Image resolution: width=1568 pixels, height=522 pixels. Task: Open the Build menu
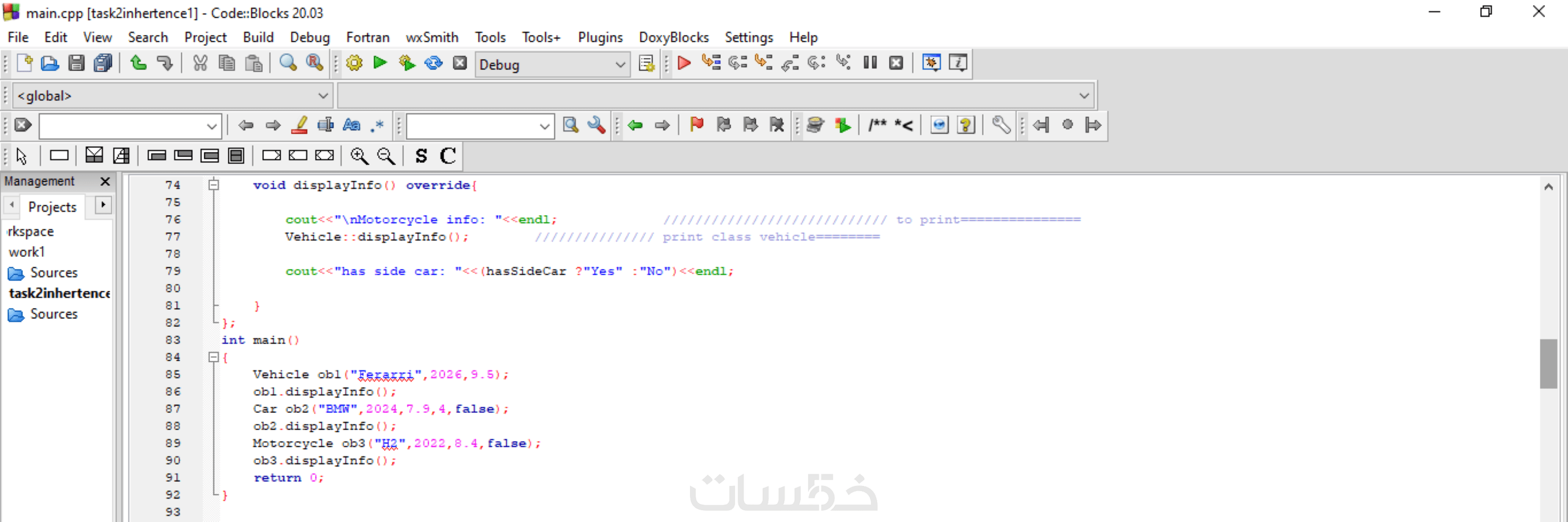pos(258,37)
